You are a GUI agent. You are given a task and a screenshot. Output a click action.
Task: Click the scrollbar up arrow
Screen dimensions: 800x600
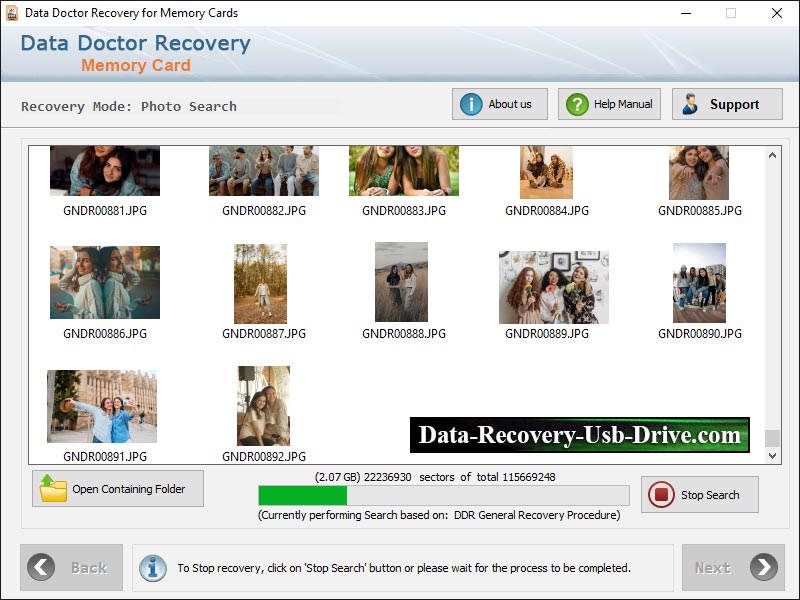click(x=771, y=155)
